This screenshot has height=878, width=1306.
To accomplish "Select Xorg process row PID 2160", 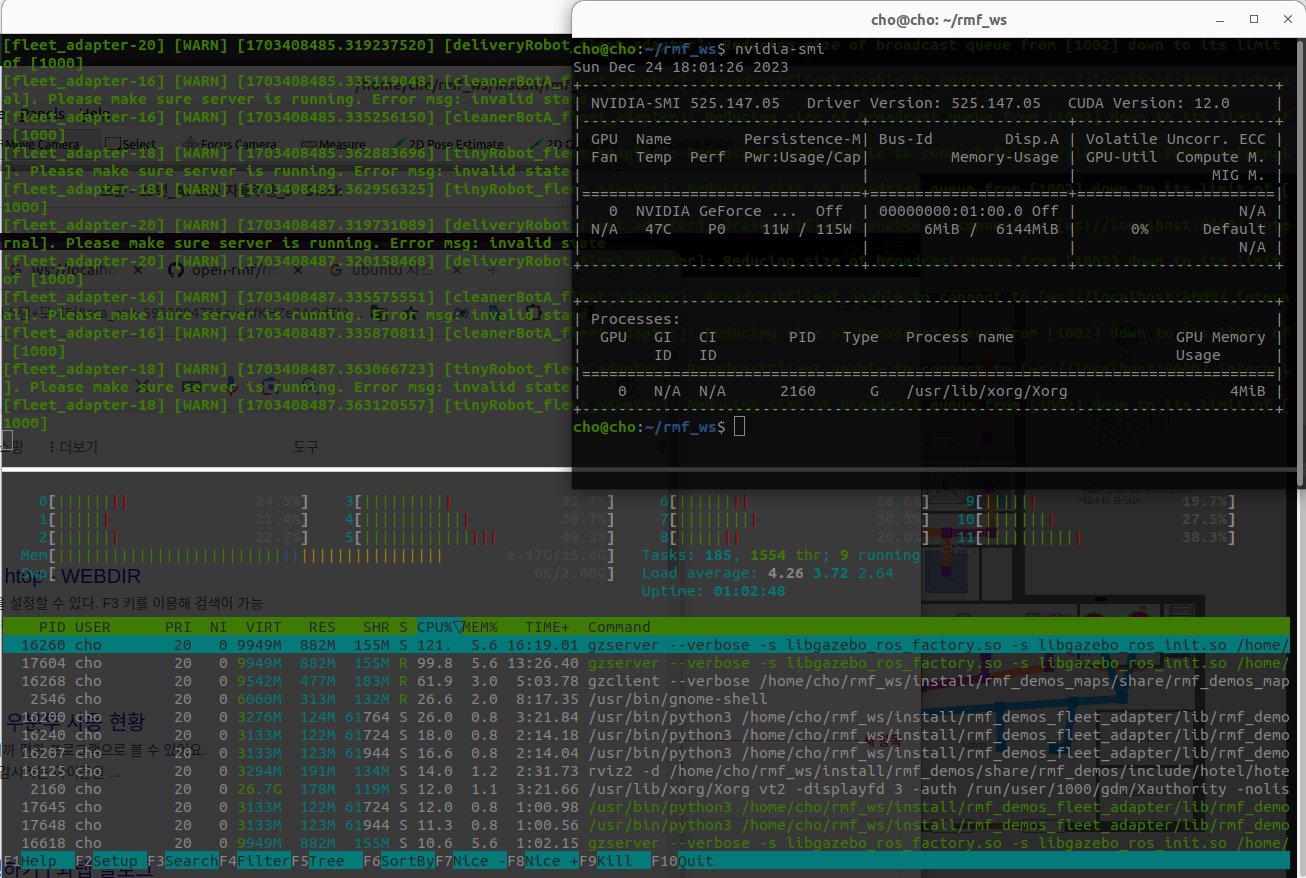I will click(646, 789).
